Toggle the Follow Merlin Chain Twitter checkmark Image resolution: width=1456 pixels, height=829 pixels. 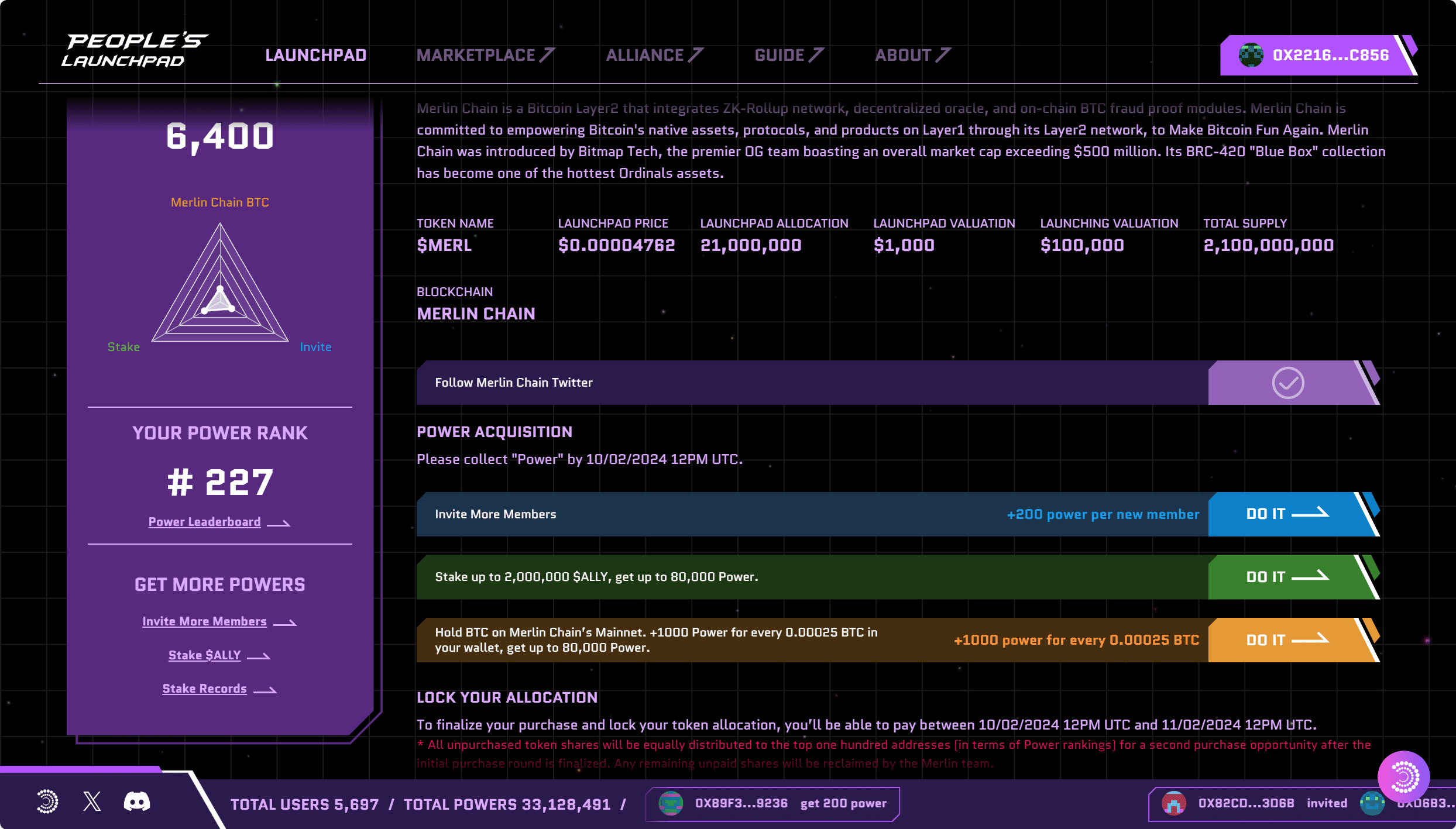1287,383
